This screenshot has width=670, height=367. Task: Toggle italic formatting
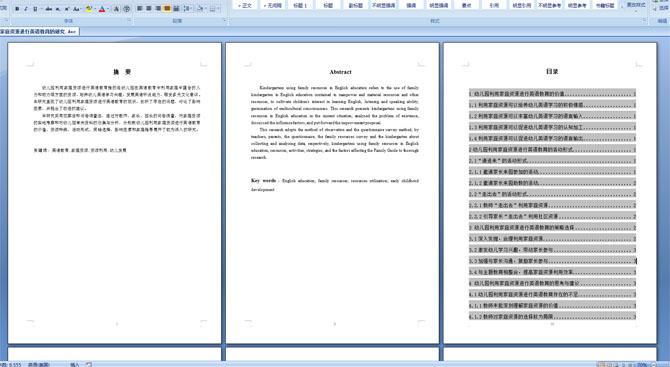[26, 9]
